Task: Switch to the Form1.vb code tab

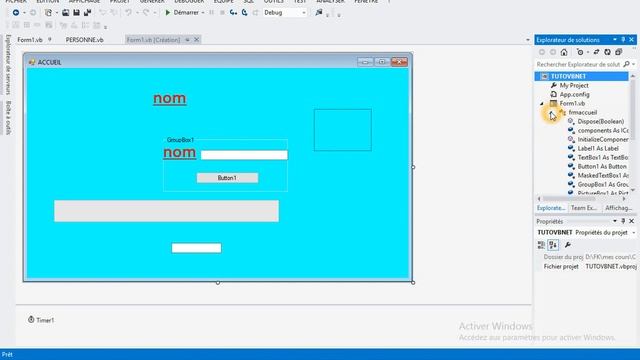Action: coord(30,40)
